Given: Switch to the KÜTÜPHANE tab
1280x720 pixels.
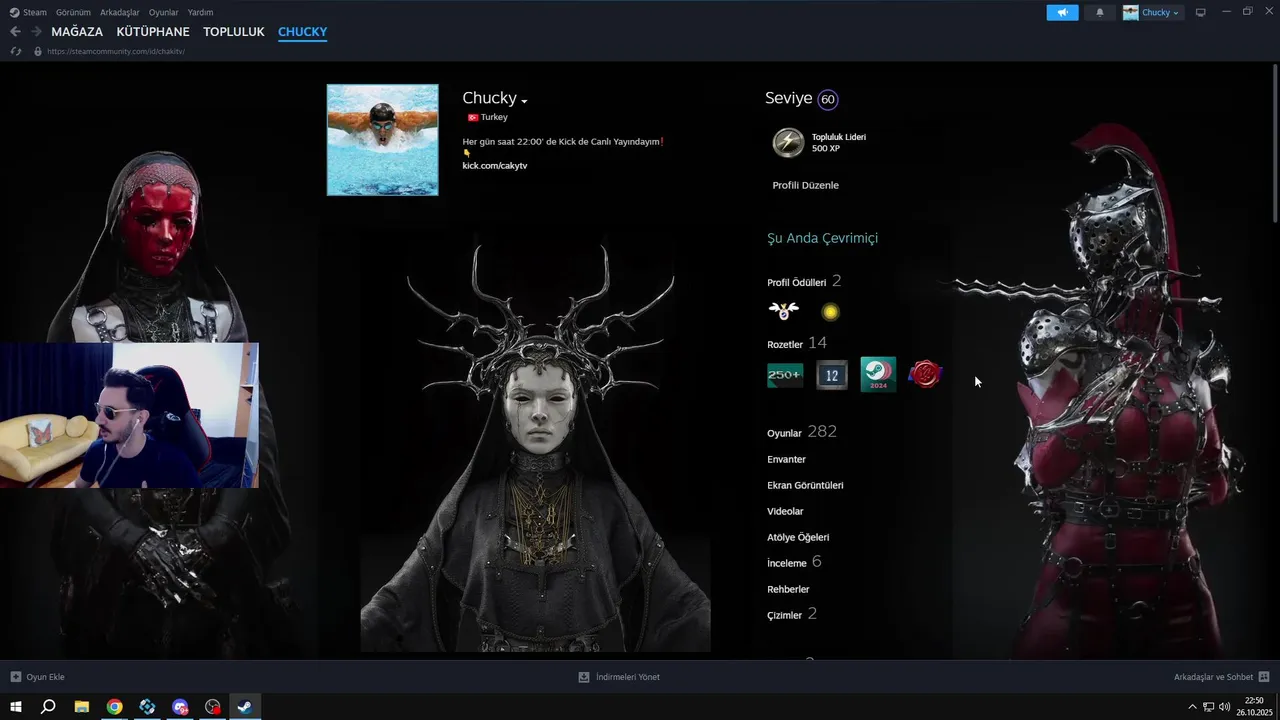Looking at the screenshot, I should pyautogui.click(x=153, y=32).
